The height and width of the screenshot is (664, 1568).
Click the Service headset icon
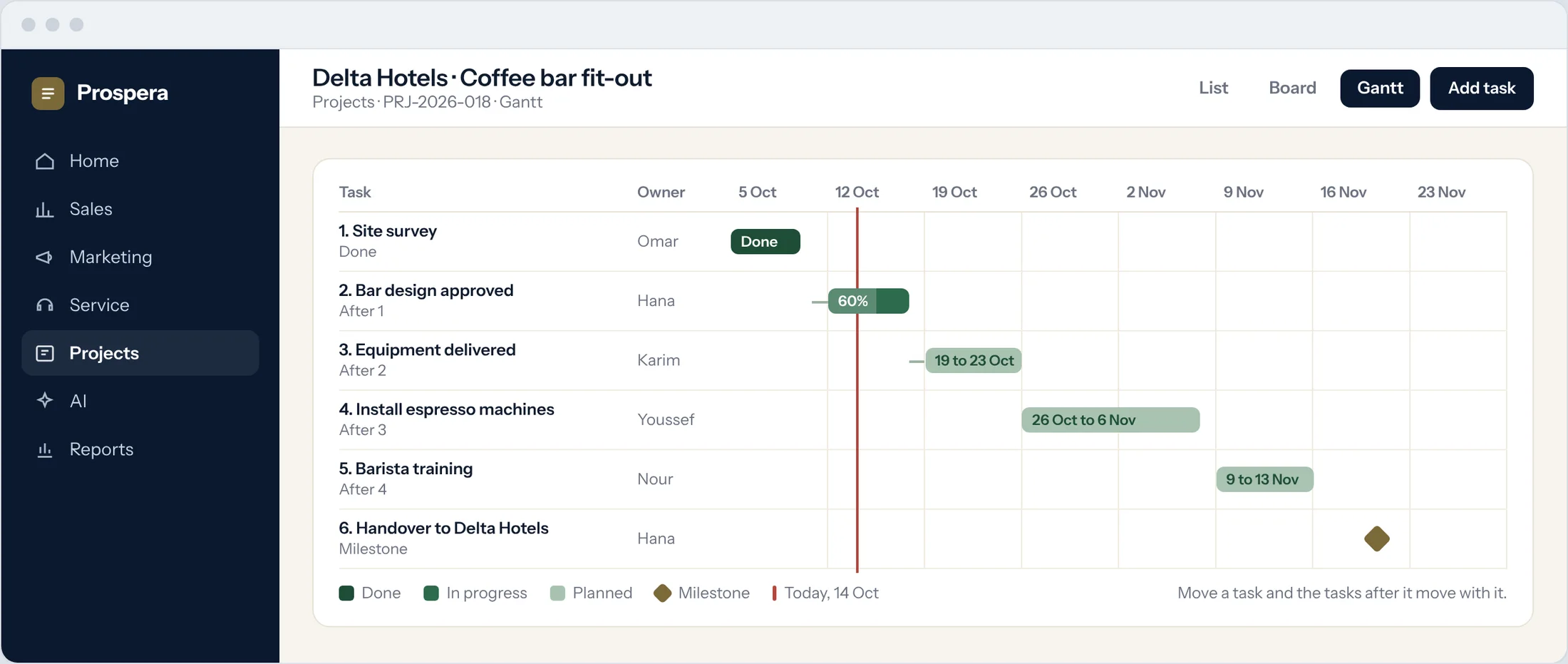tap(45, 305)
